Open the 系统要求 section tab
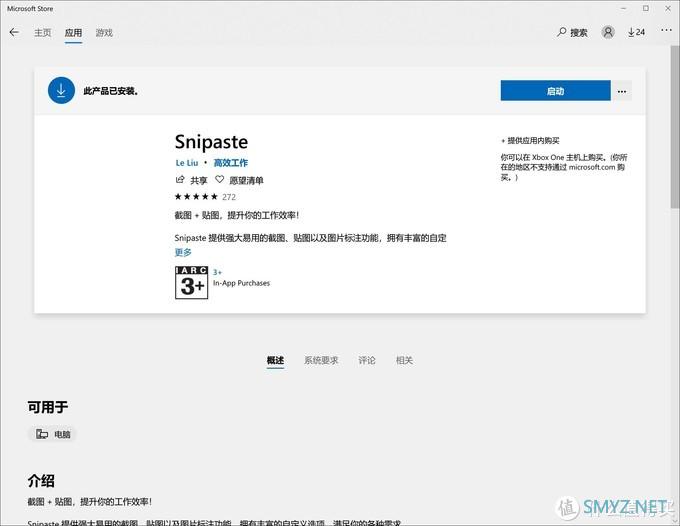 click(x=321, y=360)
